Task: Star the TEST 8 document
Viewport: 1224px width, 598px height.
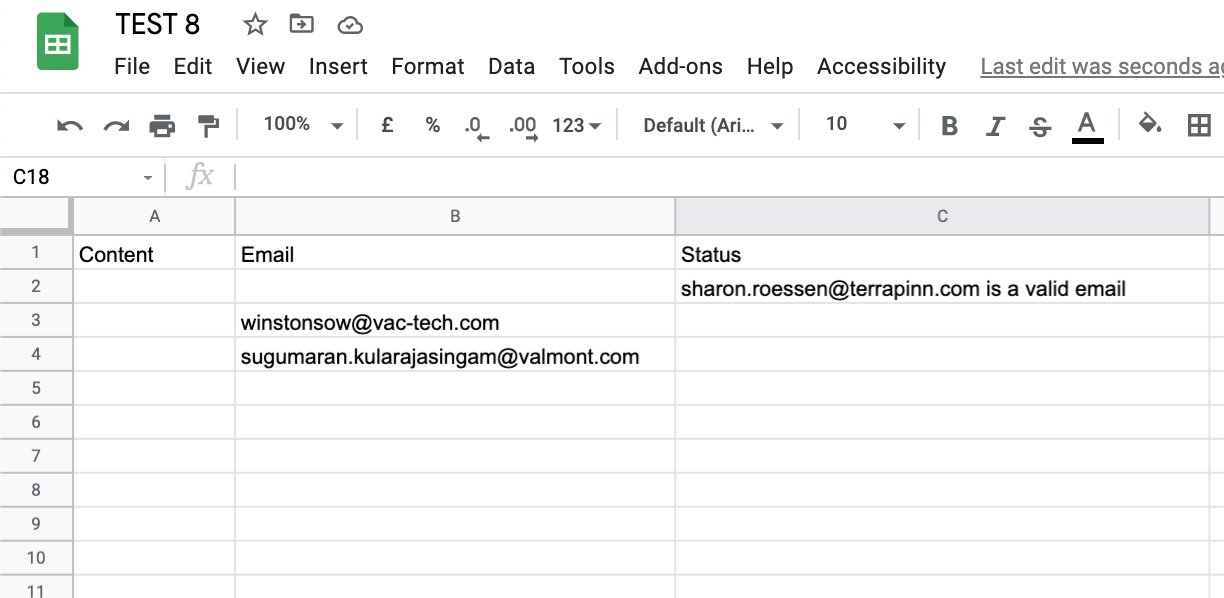Action: tap(256, 25)
